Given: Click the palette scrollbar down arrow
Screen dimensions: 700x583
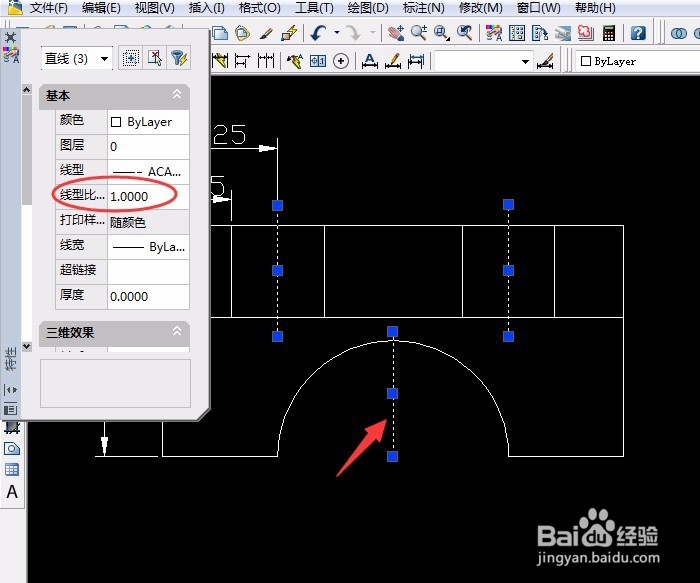Looking at the screenshot, I should (x=27, y=346).
